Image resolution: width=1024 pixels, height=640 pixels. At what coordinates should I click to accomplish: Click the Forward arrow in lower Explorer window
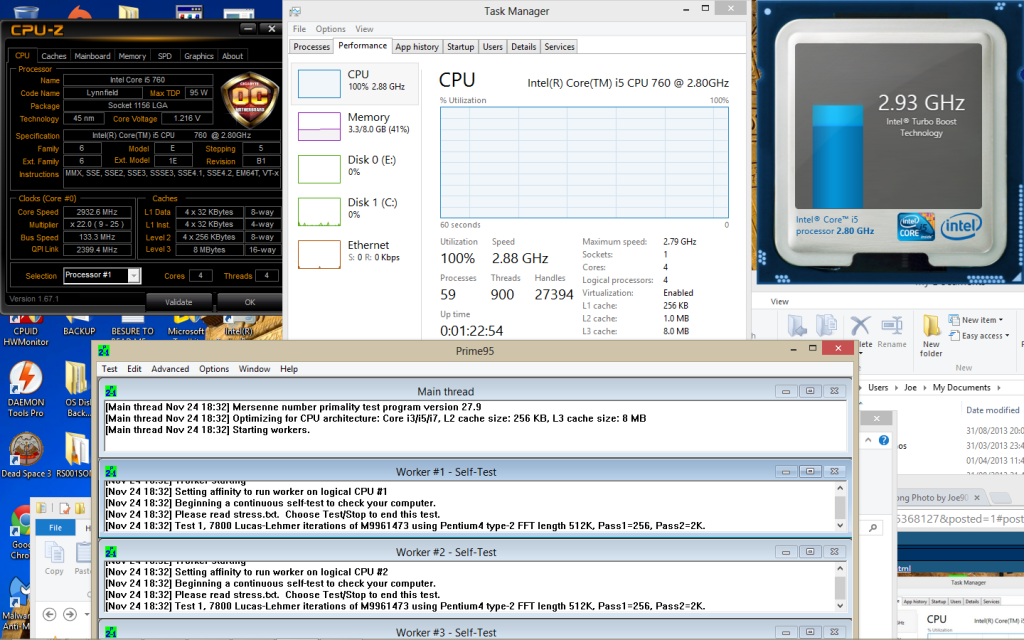coord(70,614)
